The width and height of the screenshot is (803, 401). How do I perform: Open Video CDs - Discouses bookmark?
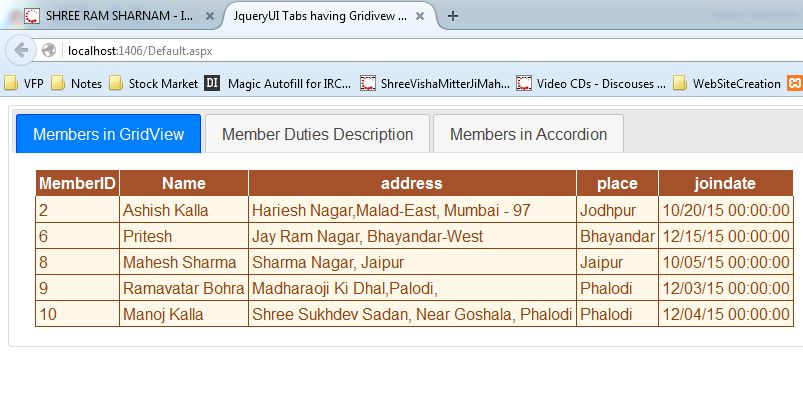coord(592,84)
